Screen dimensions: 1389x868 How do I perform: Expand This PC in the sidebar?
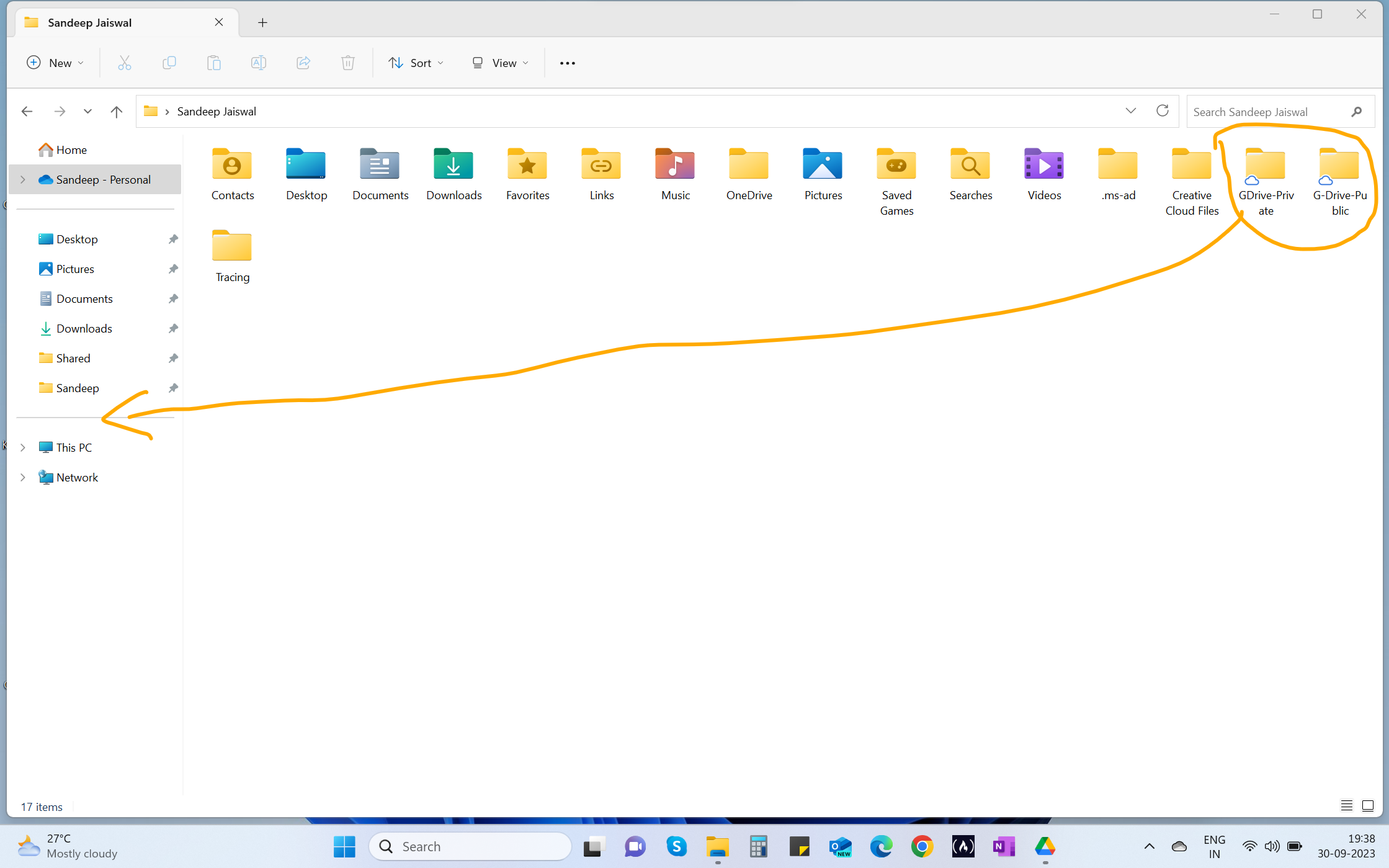23,447
